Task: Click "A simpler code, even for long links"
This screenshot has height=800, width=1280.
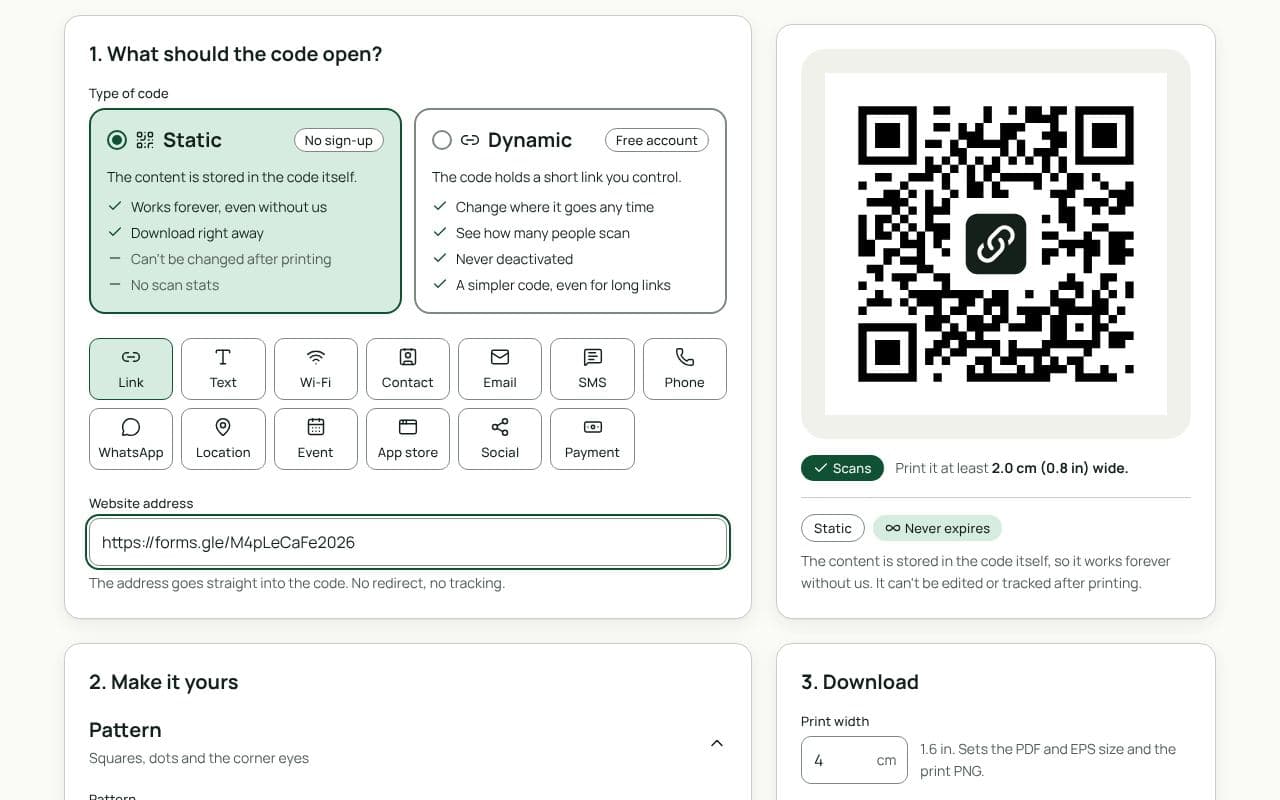Action: click(563, 285)
